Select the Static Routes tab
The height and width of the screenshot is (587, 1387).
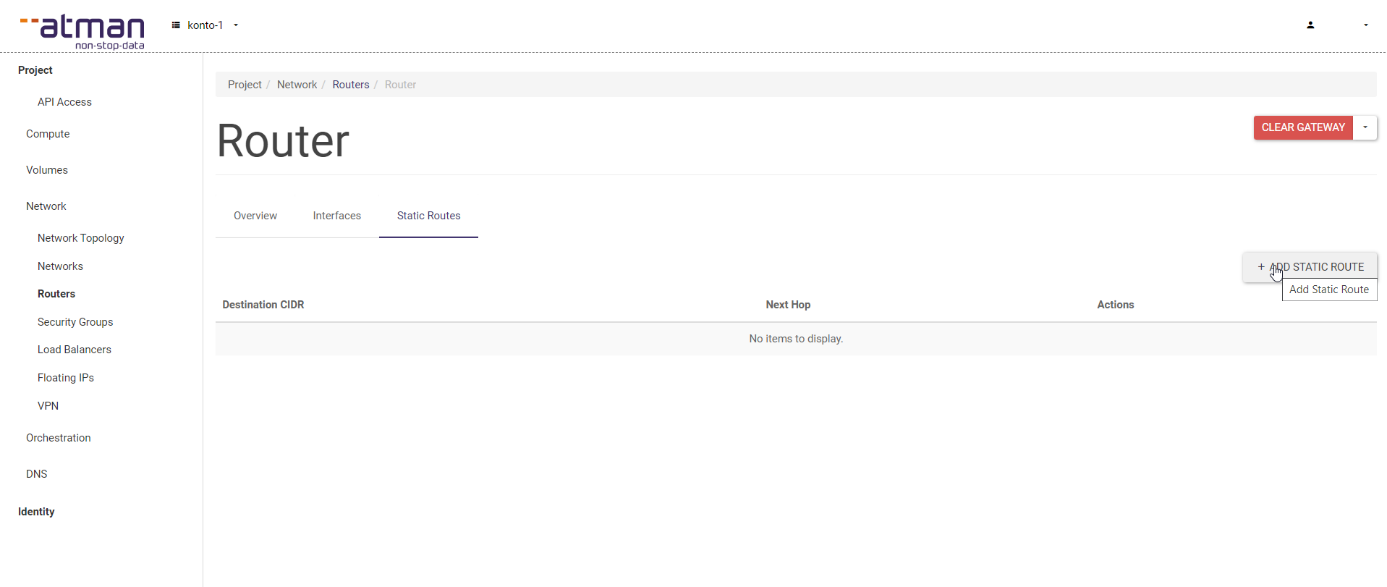point(428,216)
